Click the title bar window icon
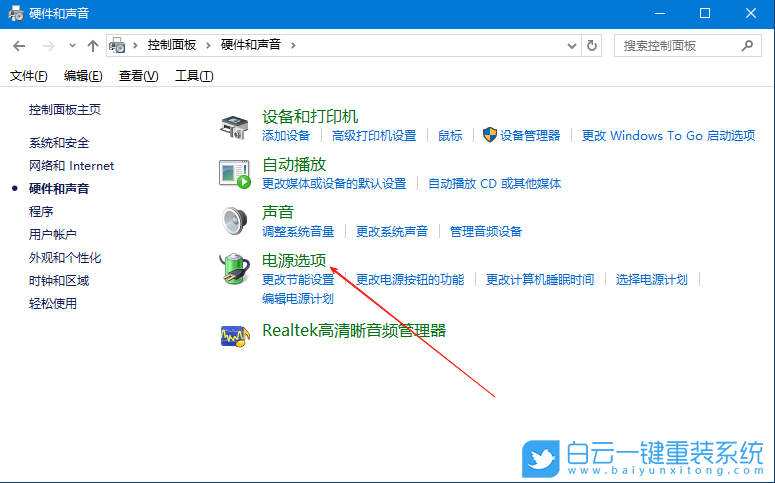The image size is (775, 483). (x=16, y=13)
